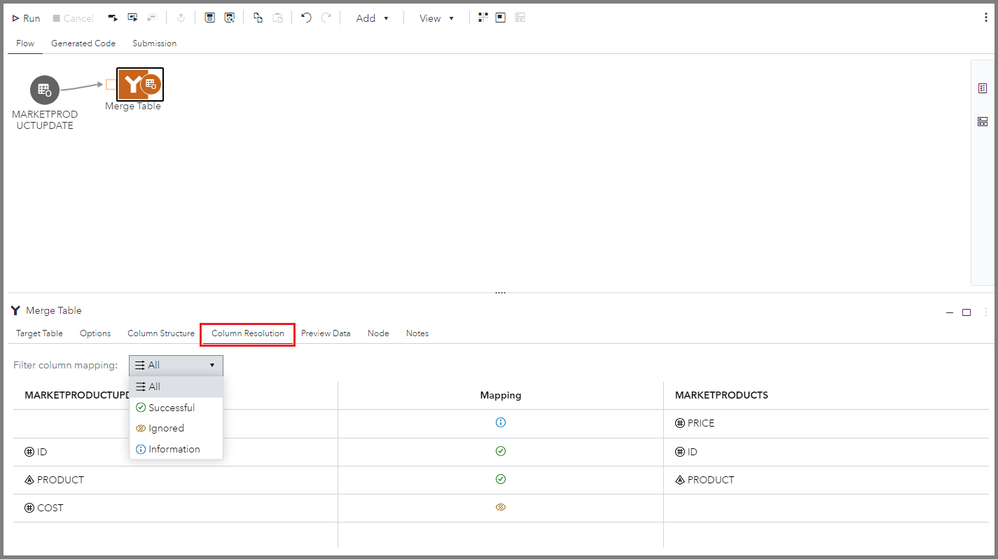The height and width of the screenshot is (559, 998).
Task: Click the horizontal pane splitter handle
Action: point(500,293)
